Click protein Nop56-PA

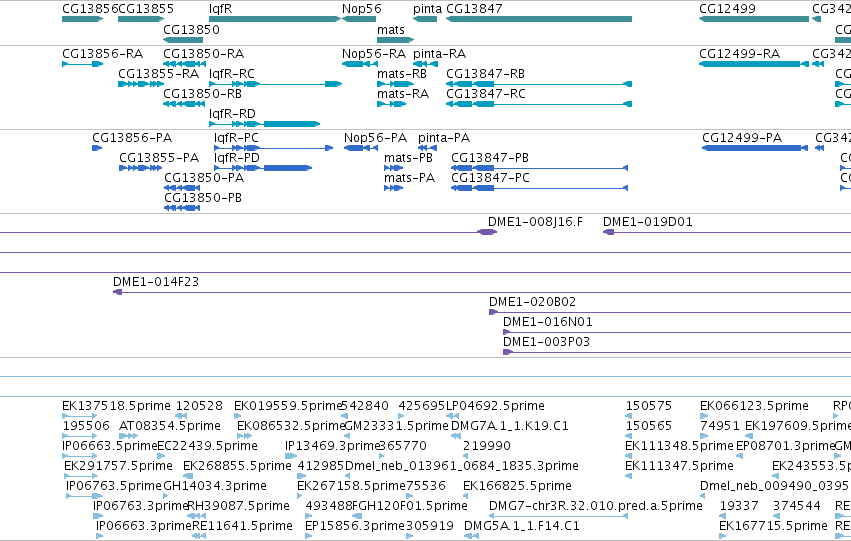point(361,148)
